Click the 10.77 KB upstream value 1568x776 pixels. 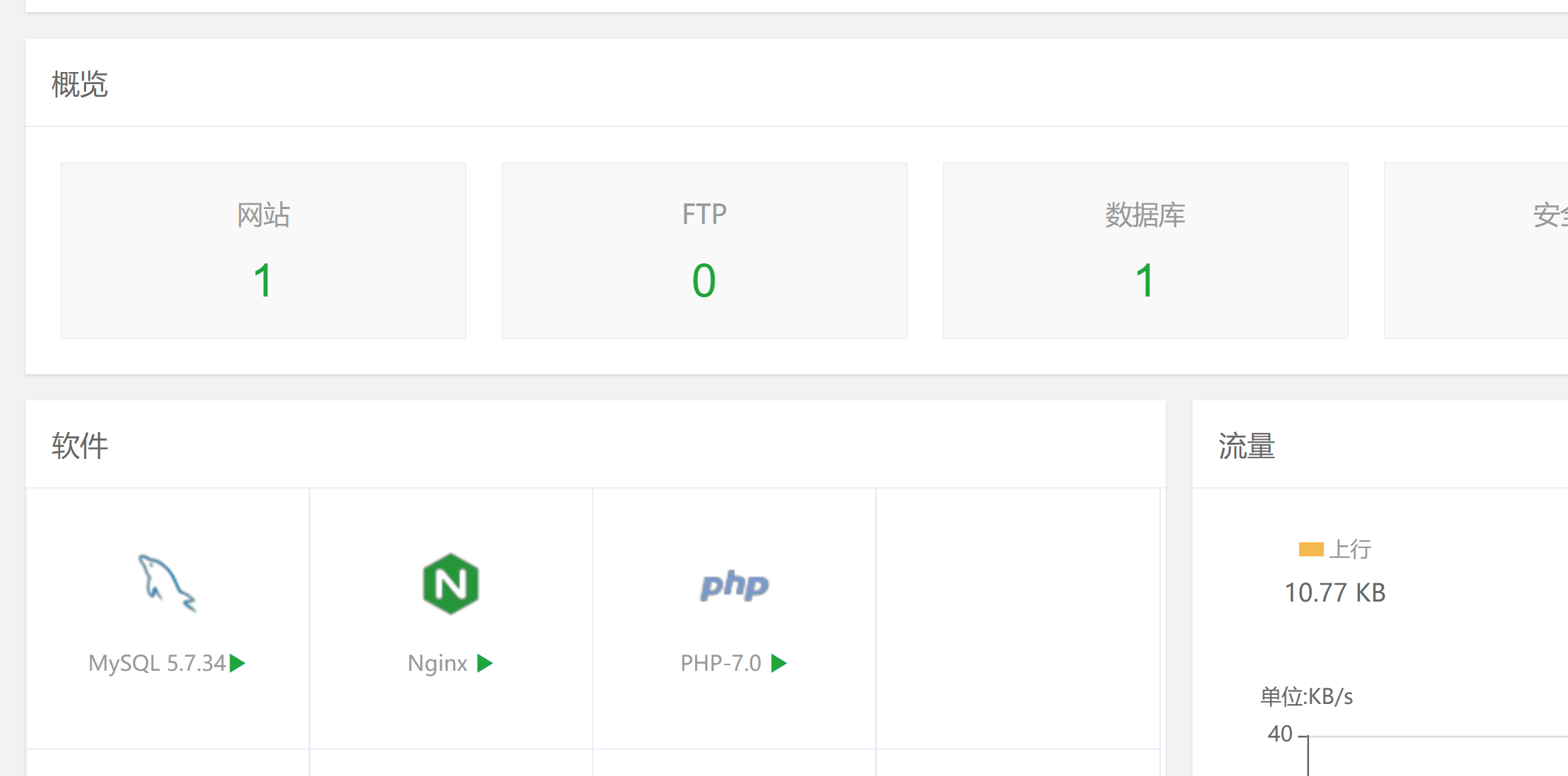pyautogui.click(x=1335, y=592)
